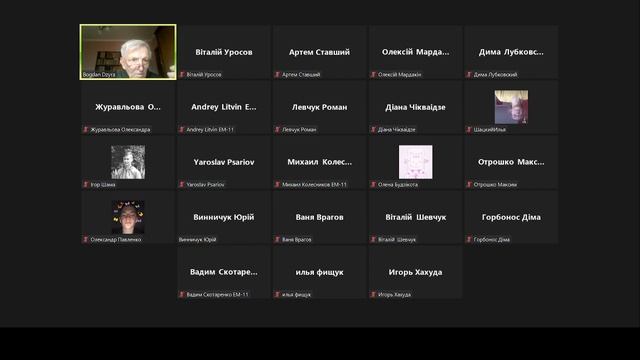
Task: Click muted mic icon beside Діана Чіквадзе label
Action: [373, 130]
